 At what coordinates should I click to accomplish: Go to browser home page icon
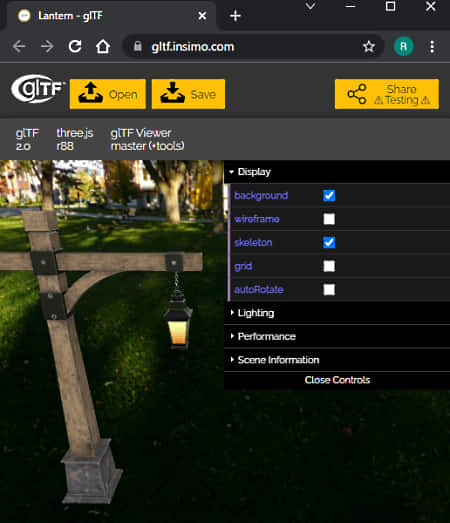click(x=103, y=46)
